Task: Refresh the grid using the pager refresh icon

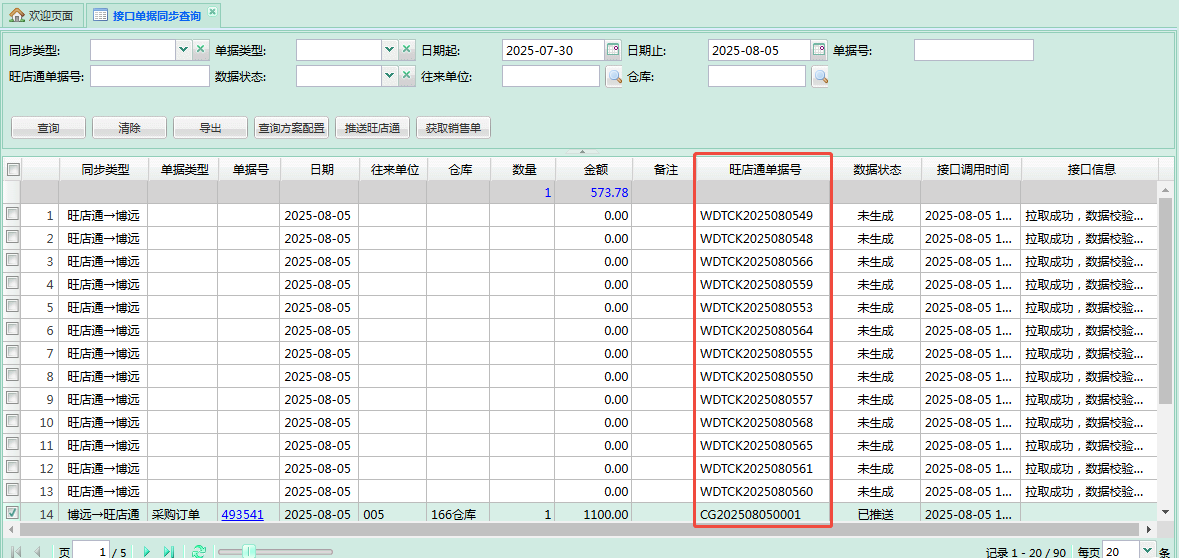Action: [x=199, y=551]
